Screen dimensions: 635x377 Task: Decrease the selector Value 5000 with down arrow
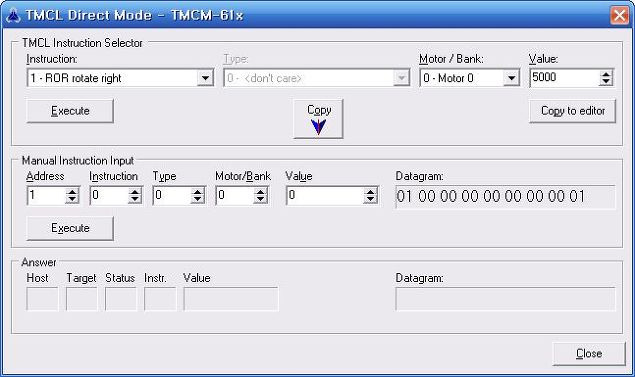(x=606, y=82)
